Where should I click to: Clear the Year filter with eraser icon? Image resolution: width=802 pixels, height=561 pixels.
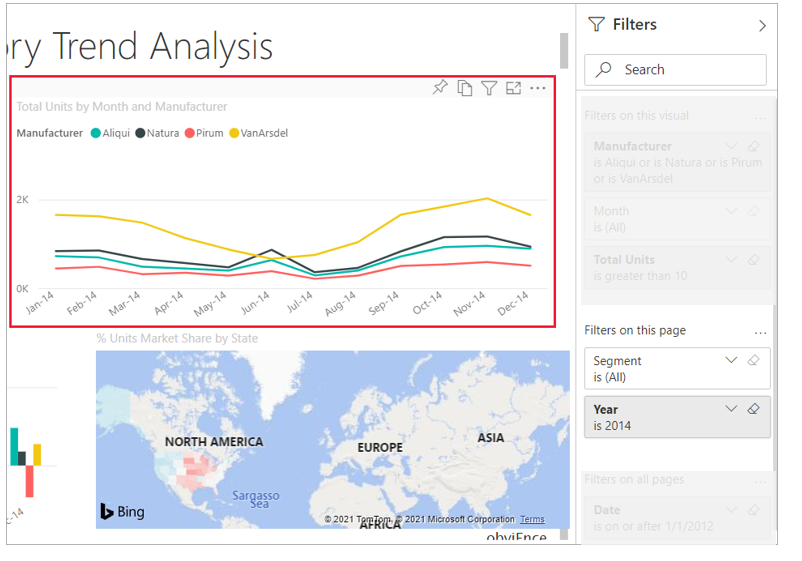tap(754, 409)
